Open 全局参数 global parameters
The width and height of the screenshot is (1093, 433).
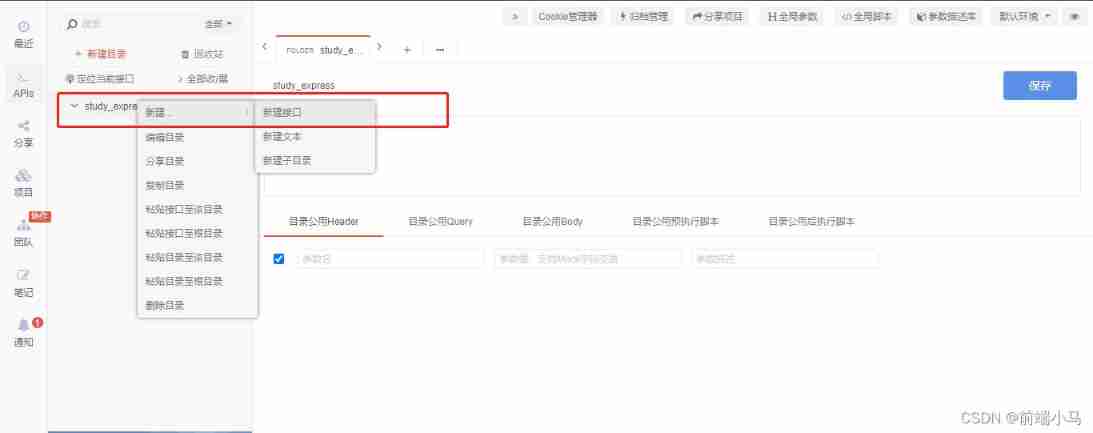(x=793, y=16)
